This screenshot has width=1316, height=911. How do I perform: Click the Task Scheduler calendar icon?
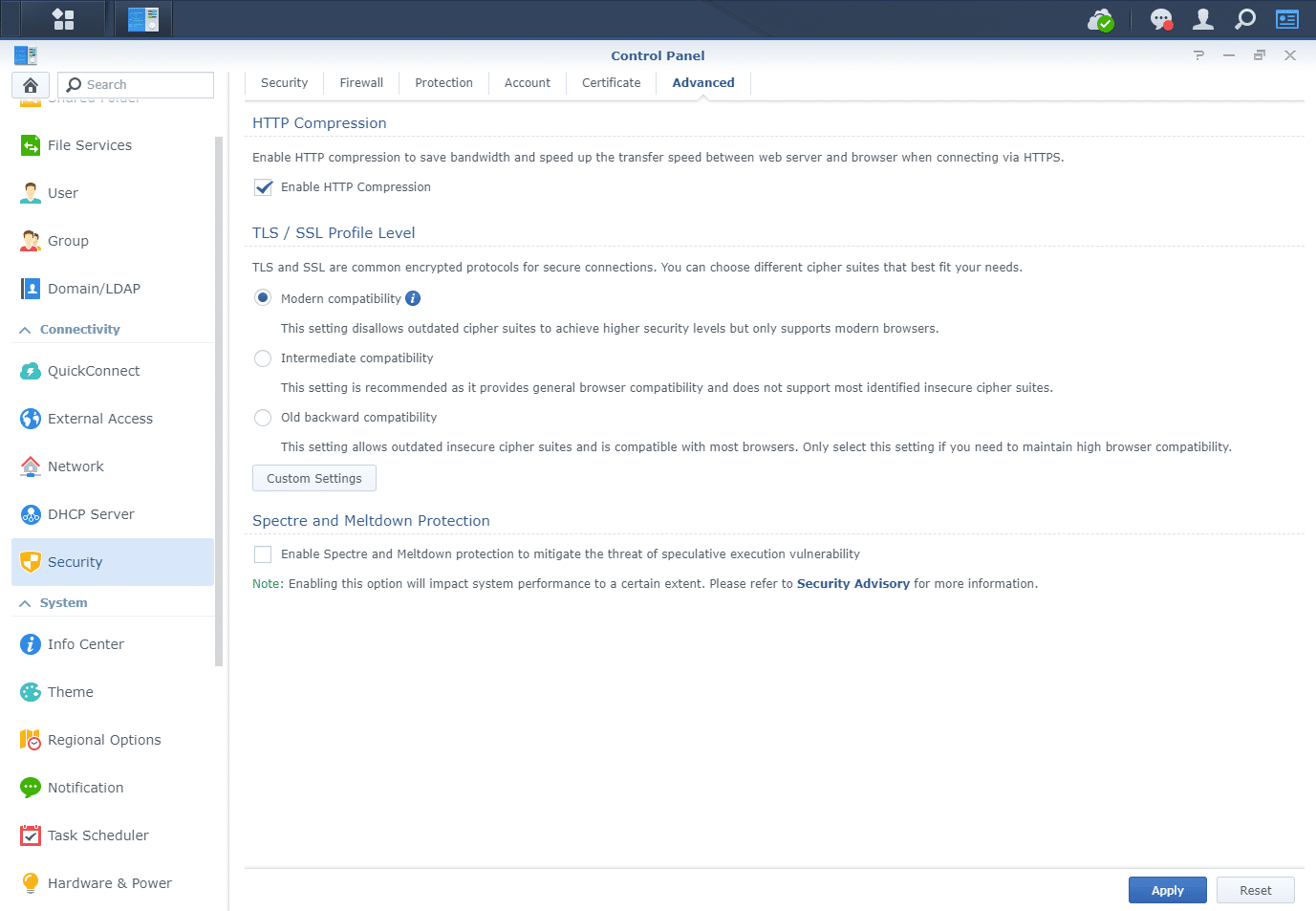pyautogui.click(x=31, y=835)
